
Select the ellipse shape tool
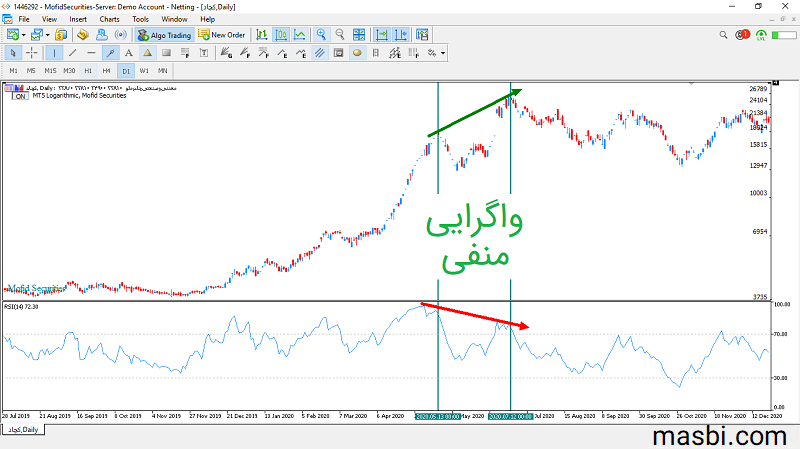click(x=357, y=53)
